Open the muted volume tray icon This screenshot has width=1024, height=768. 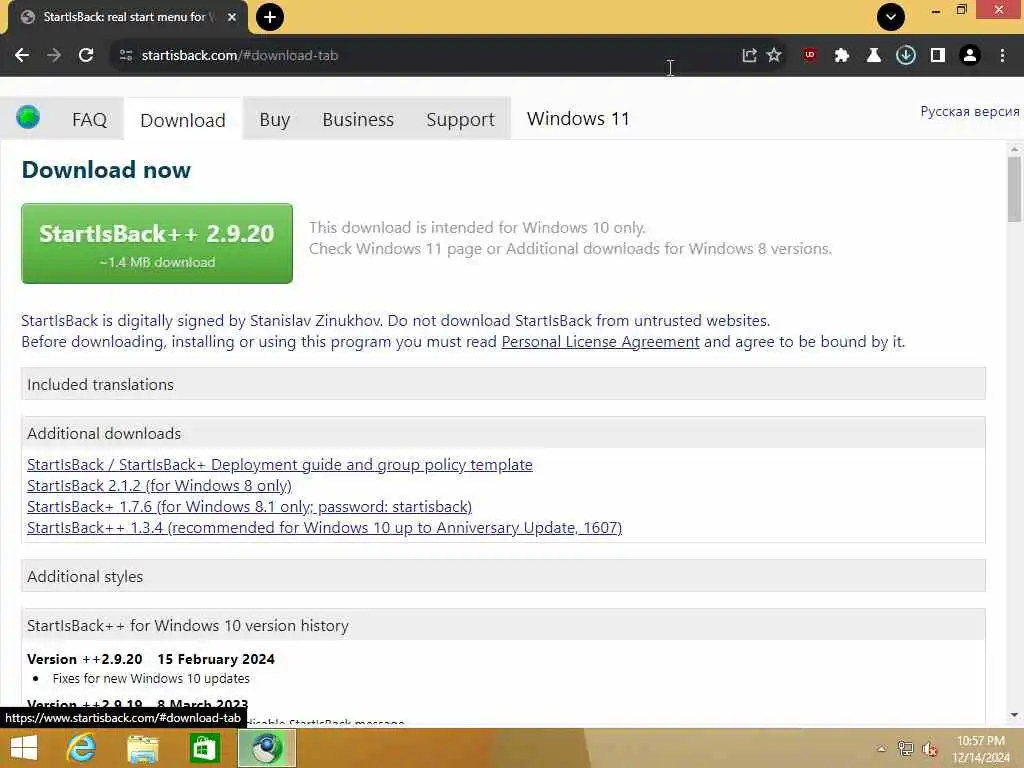coord(929,749)
